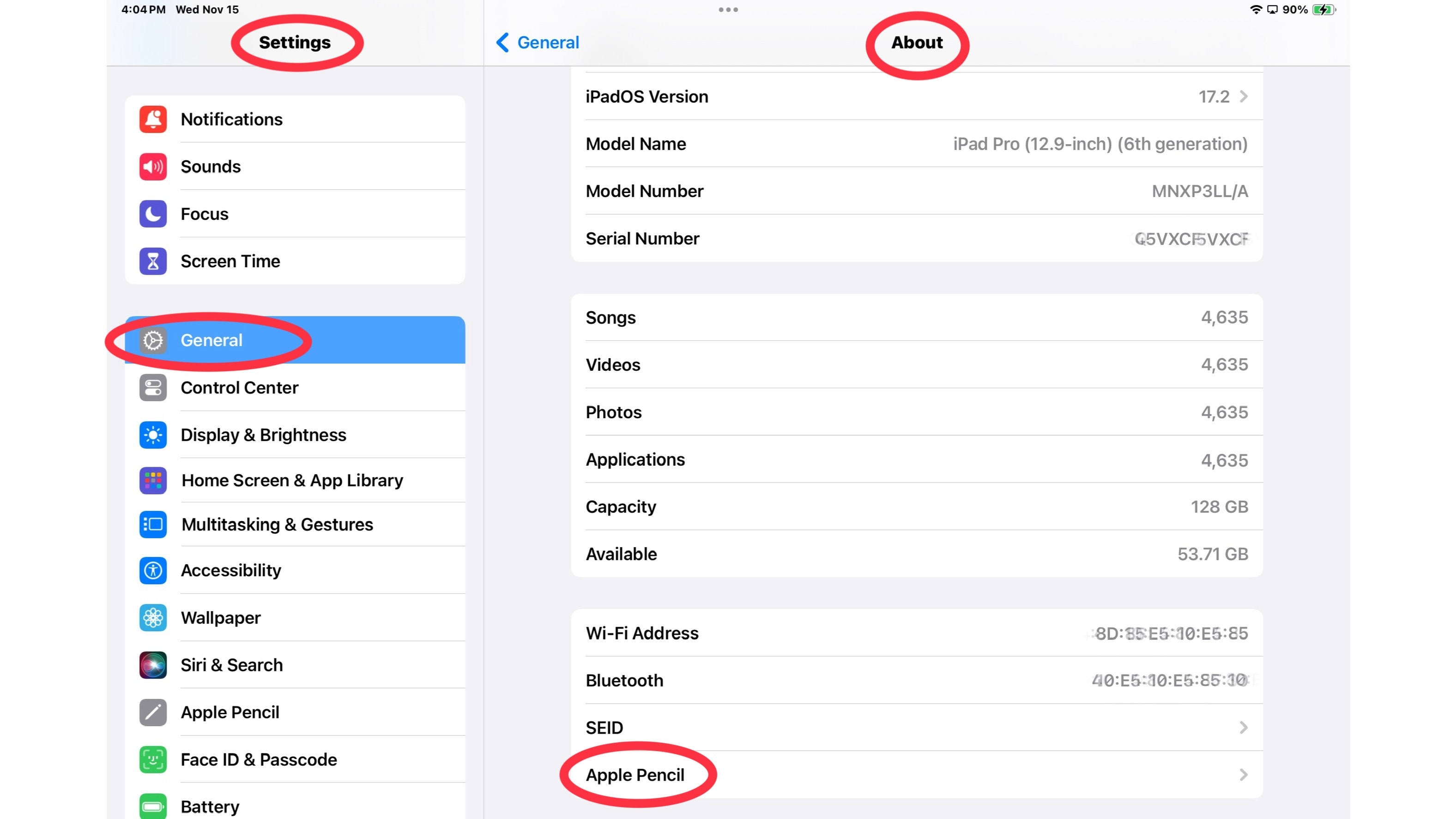The height and width of the screenshot is (819, 1456).
Task: Open the Siri & Search icon
Action: click(152, 665)
